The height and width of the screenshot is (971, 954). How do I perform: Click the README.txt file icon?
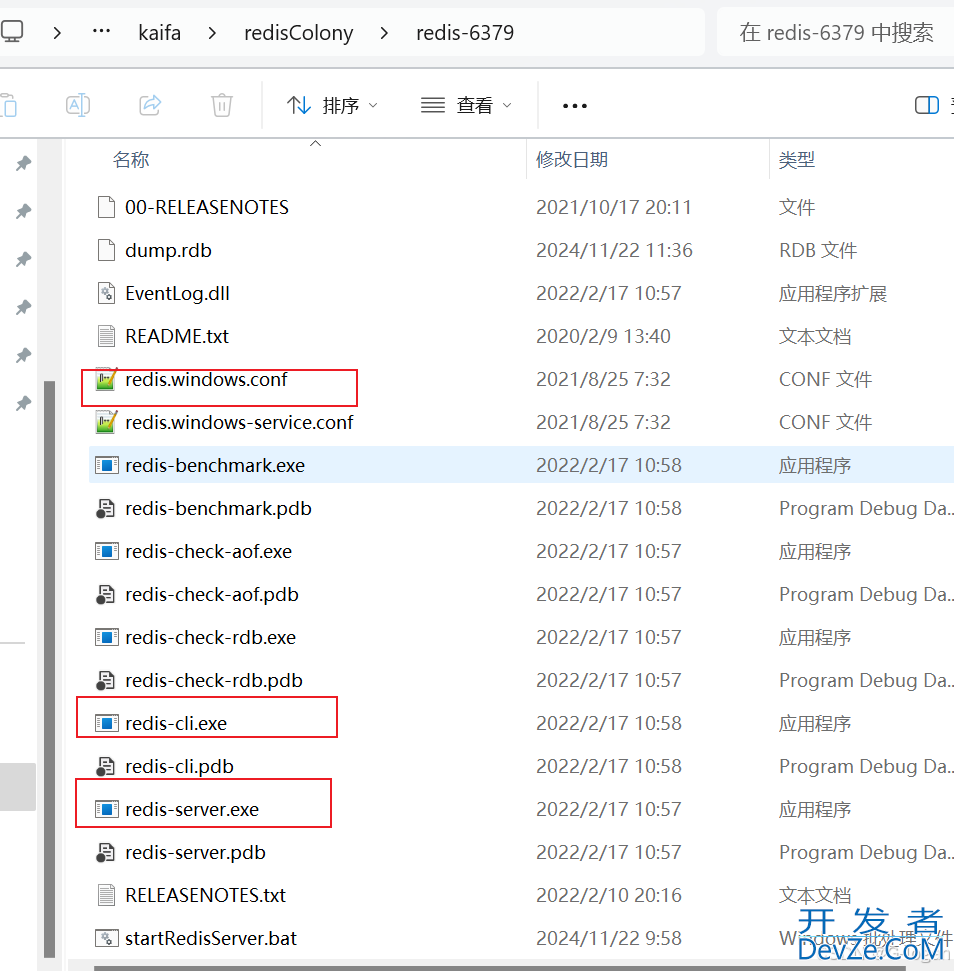click(x=106, y=336)
